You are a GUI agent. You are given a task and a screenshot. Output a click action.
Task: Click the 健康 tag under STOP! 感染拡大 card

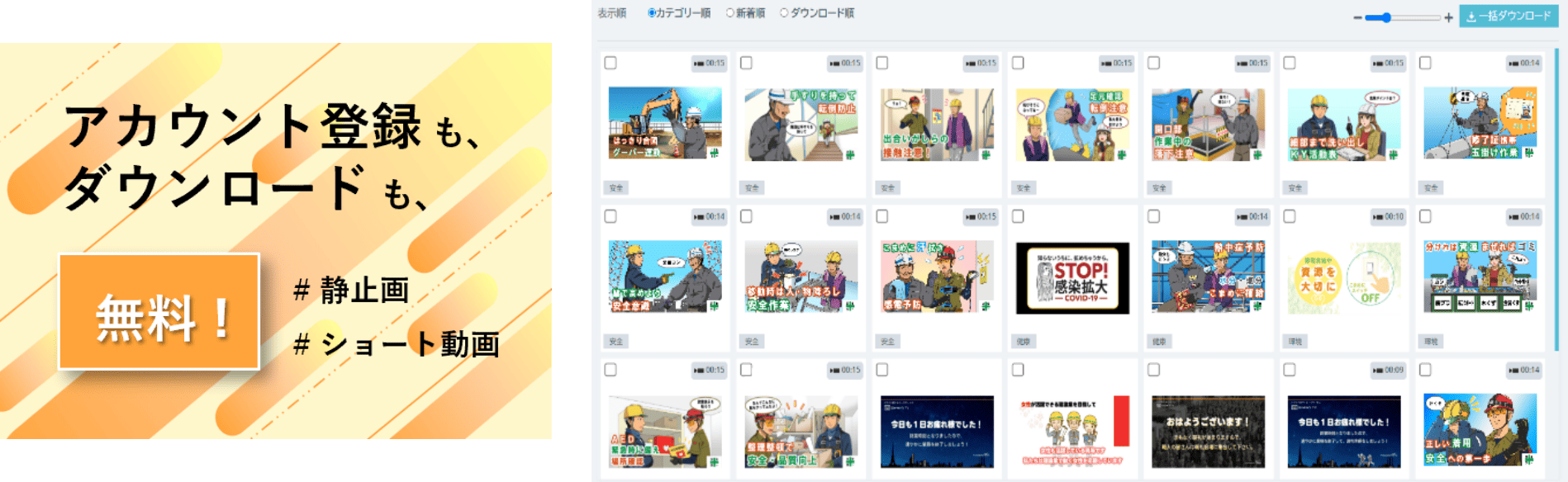point(1024,342)
